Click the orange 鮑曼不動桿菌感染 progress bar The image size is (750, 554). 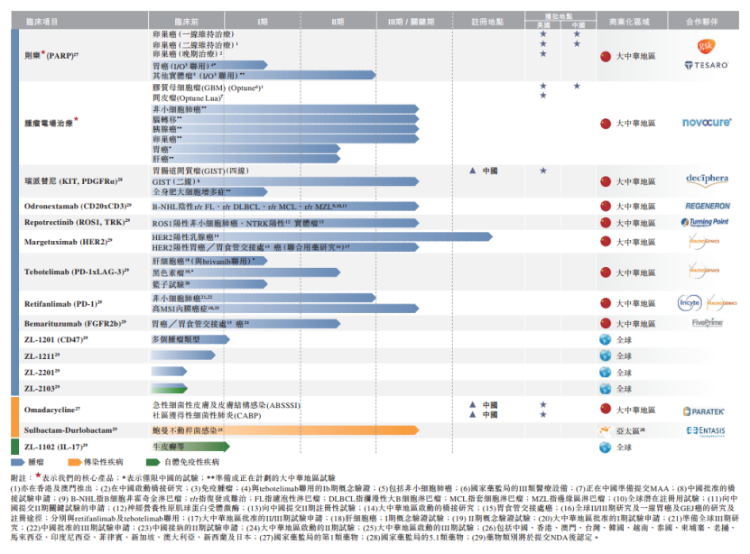(x=285, y=431)
